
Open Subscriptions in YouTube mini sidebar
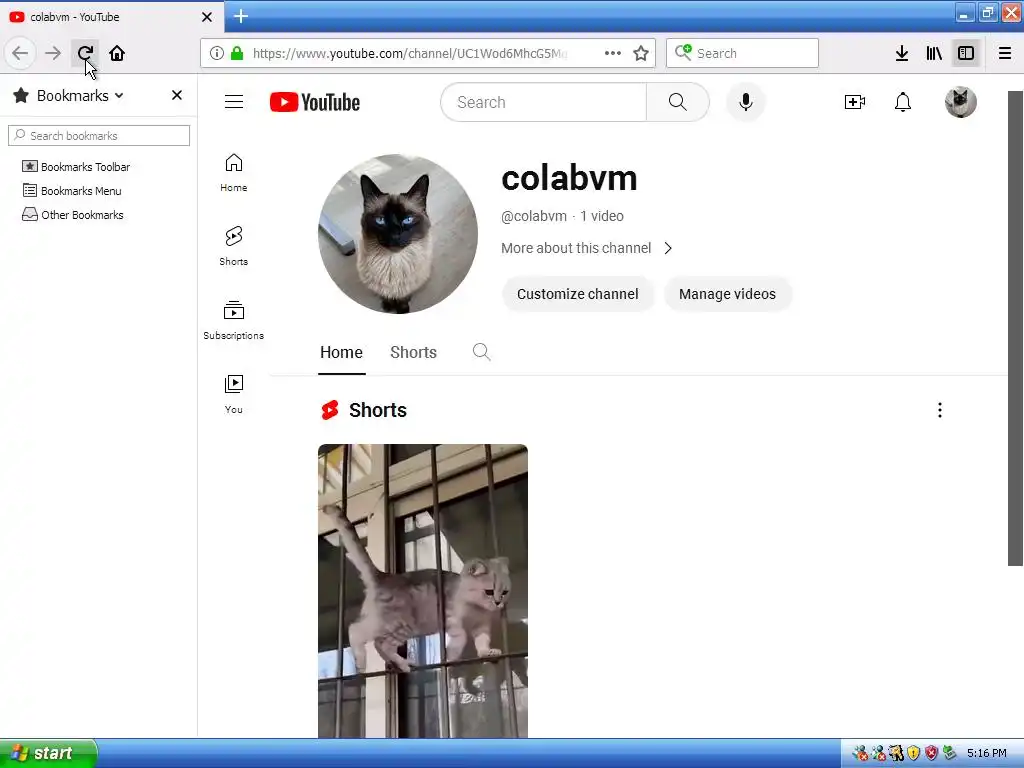234,320
